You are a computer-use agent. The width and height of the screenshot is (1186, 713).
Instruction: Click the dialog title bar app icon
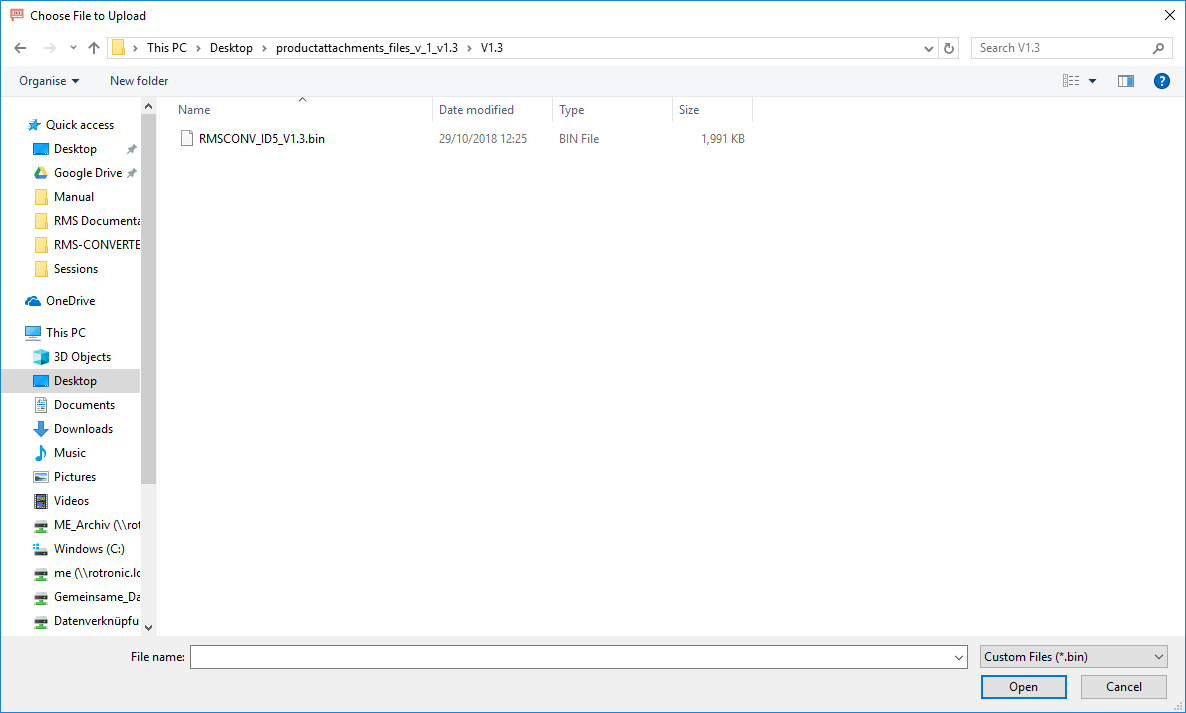tap(17, 15)
